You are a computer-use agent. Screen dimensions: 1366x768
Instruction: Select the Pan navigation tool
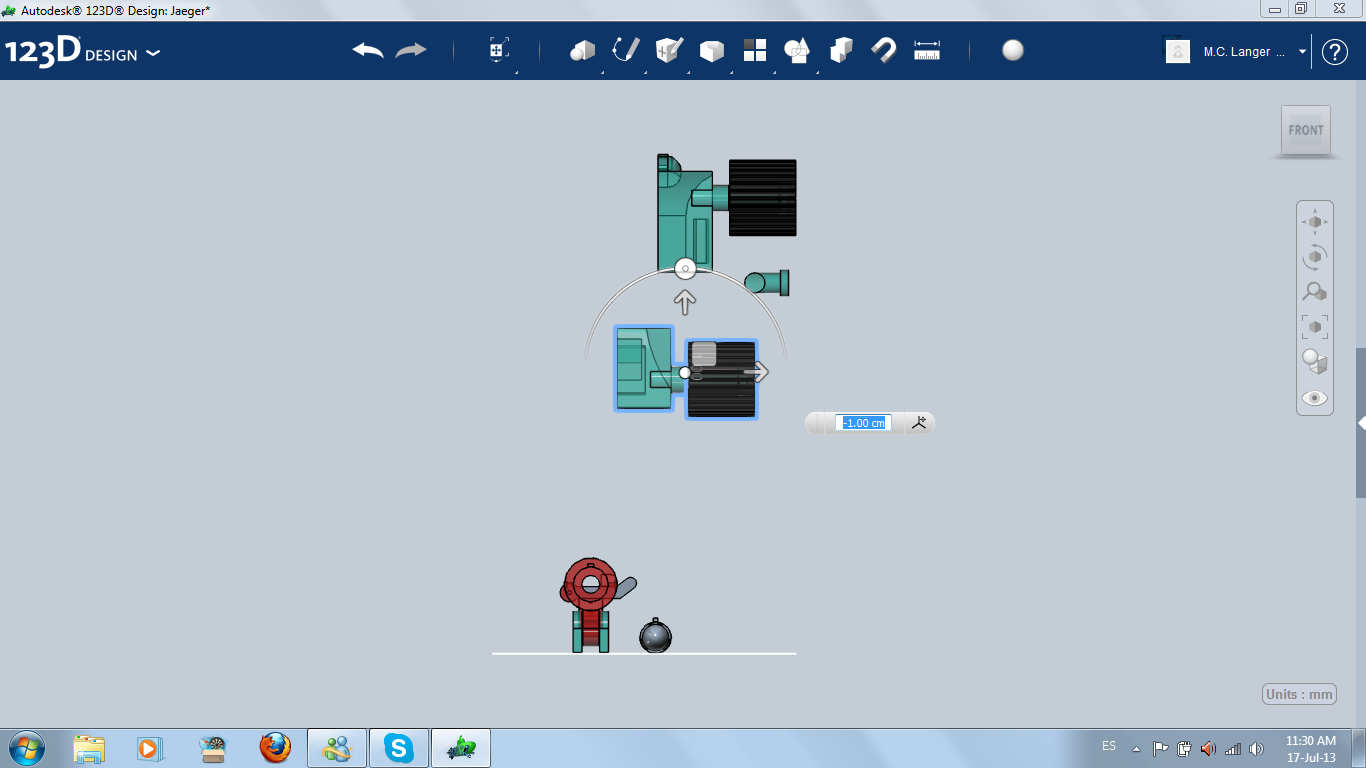pos(1315,222)
